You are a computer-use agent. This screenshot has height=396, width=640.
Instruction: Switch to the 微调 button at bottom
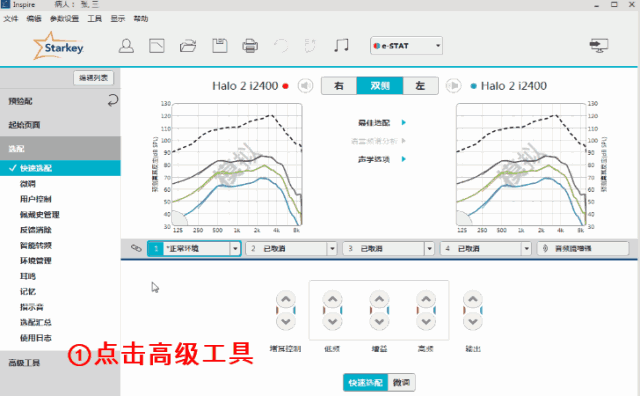(401, 383)
